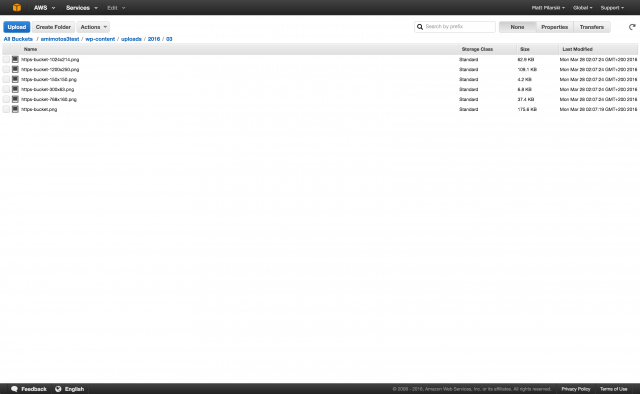Image resolution: width=640 pixels, height=394 pixels.
Task: Click the date in the https-bucket.png row
Action: click(598, 109)
